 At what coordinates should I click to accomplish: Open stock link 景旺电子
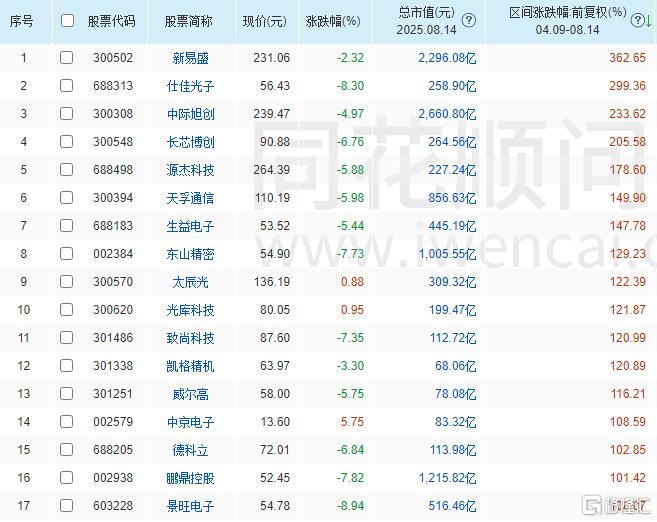191,506
